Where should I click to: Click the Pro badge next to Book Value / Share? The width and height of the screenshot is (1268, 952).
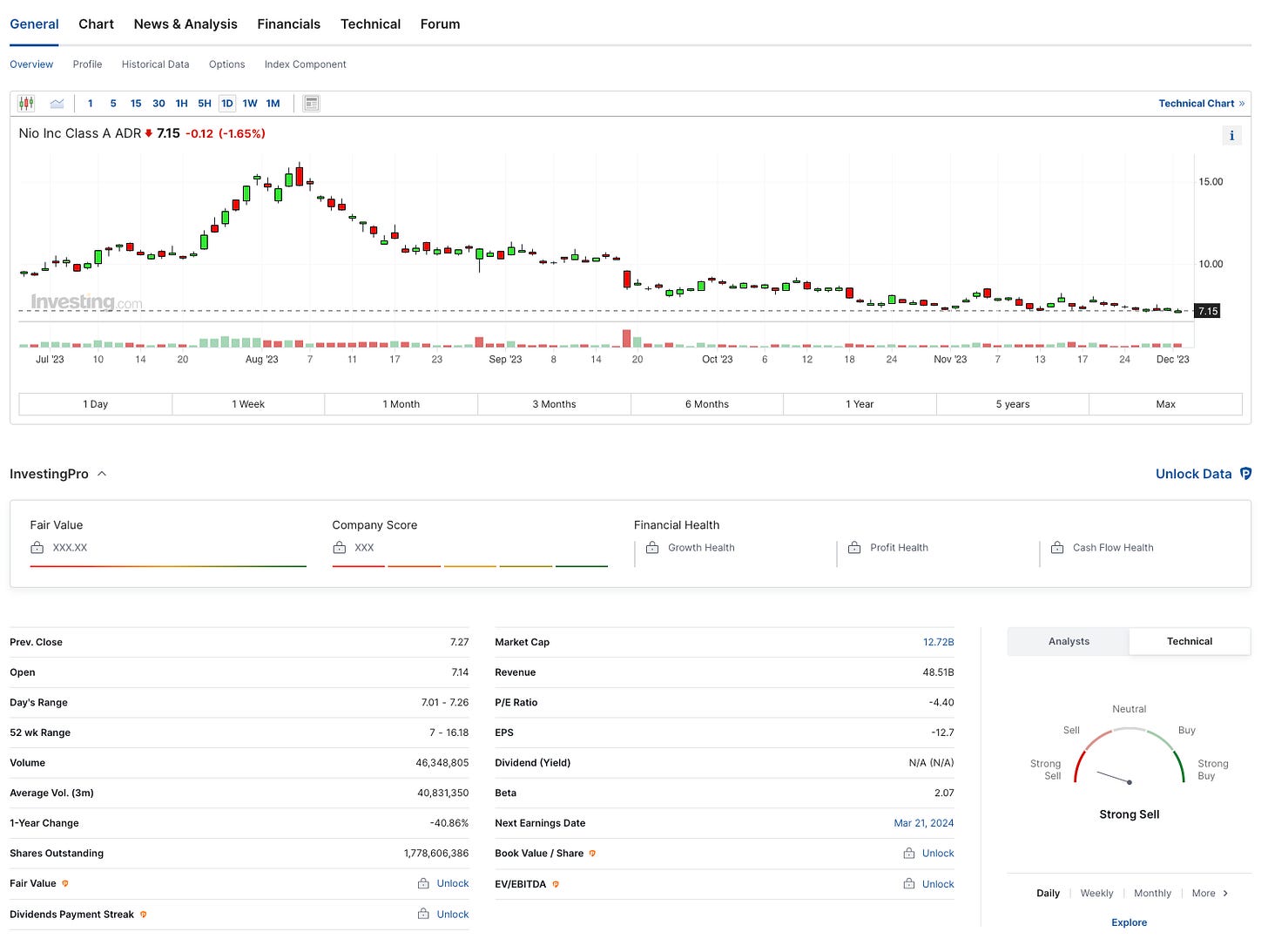coord(592,854)
